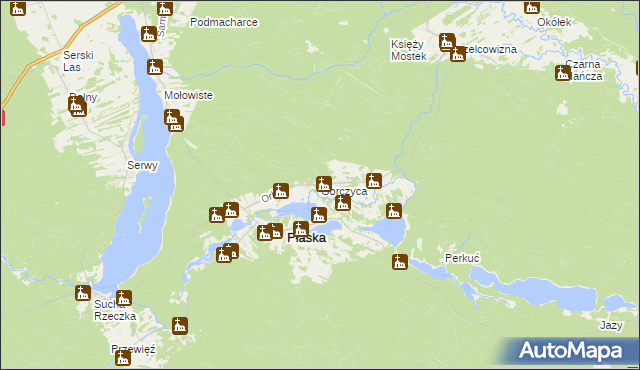Click the shrine icon above Płaska label
640x370 pixels.
tap(301, 229)
